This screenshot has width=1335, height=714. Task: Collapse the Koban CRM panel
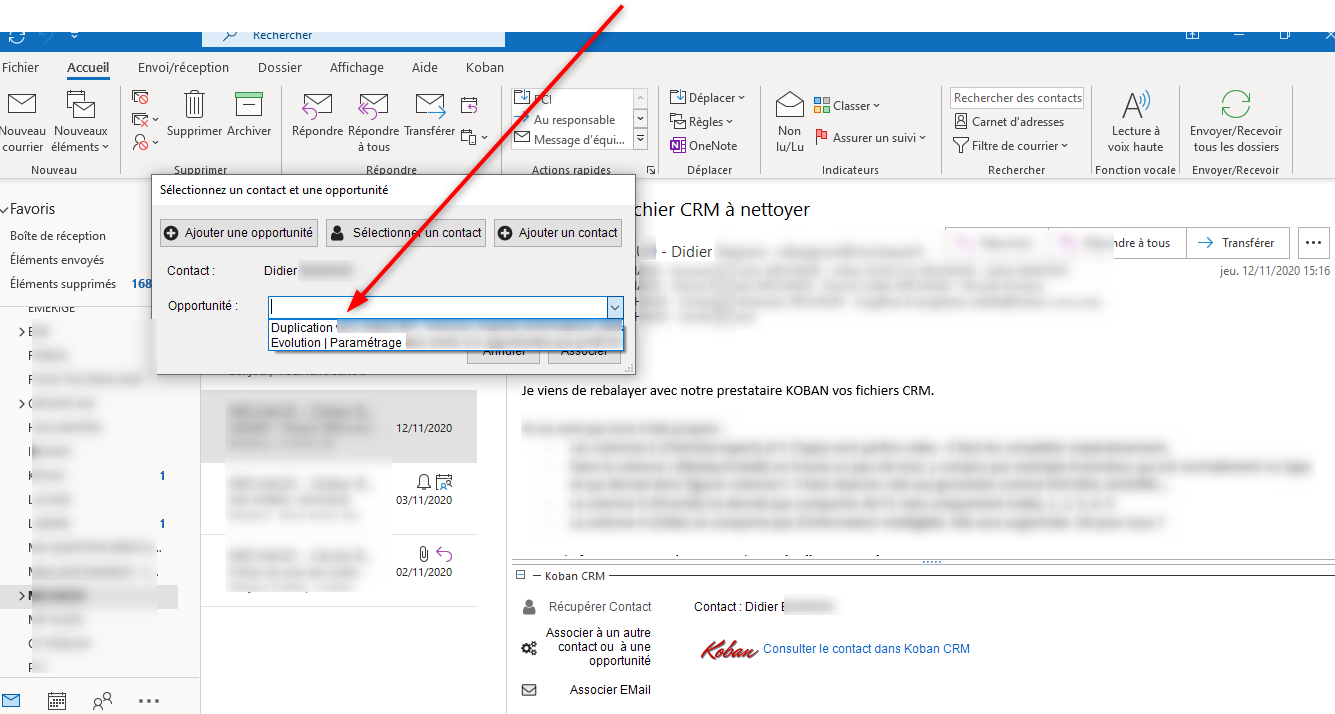tap(520, 576)
